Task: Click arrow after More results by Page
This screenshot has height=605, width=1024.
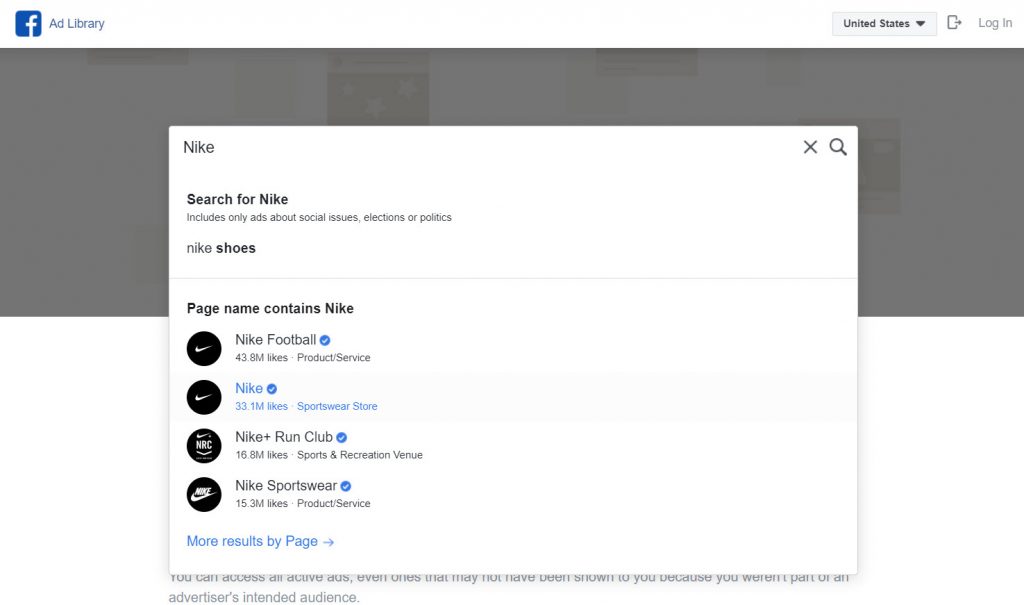Action: coord(328,542)
